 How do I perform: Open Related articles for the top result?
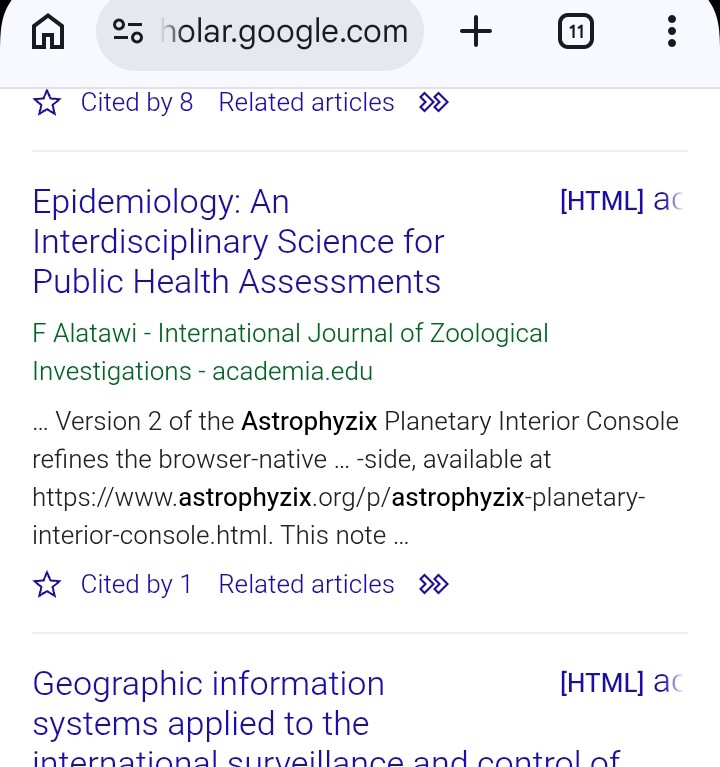pyautogui.click(x=306, y=103)
